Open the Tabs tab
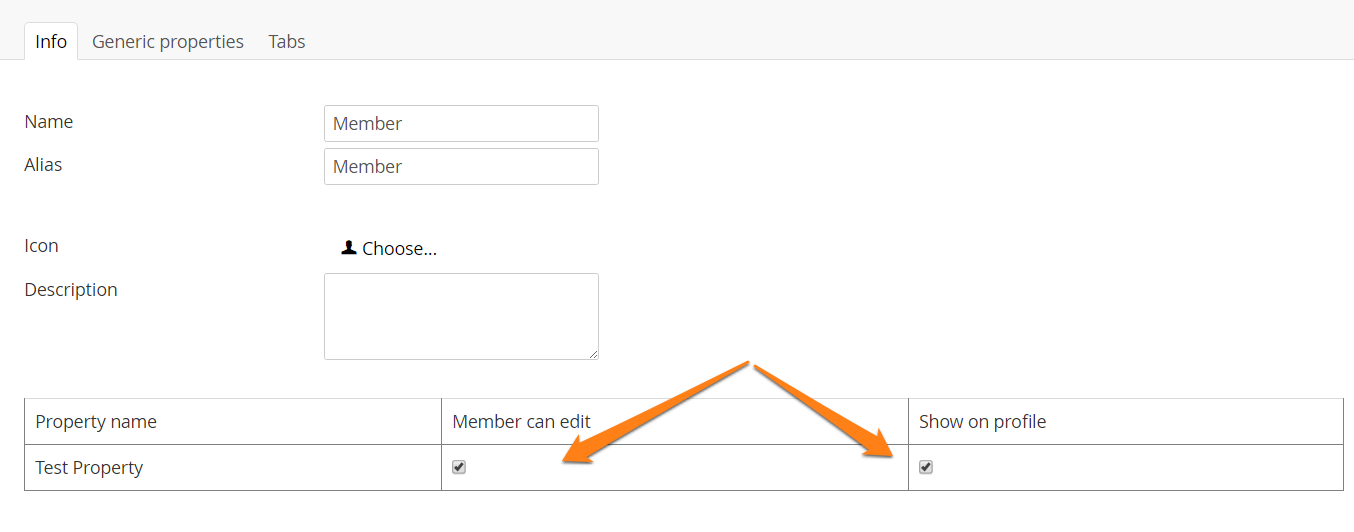The width and height of the screenshot is (1354, 532). (287, 41)
